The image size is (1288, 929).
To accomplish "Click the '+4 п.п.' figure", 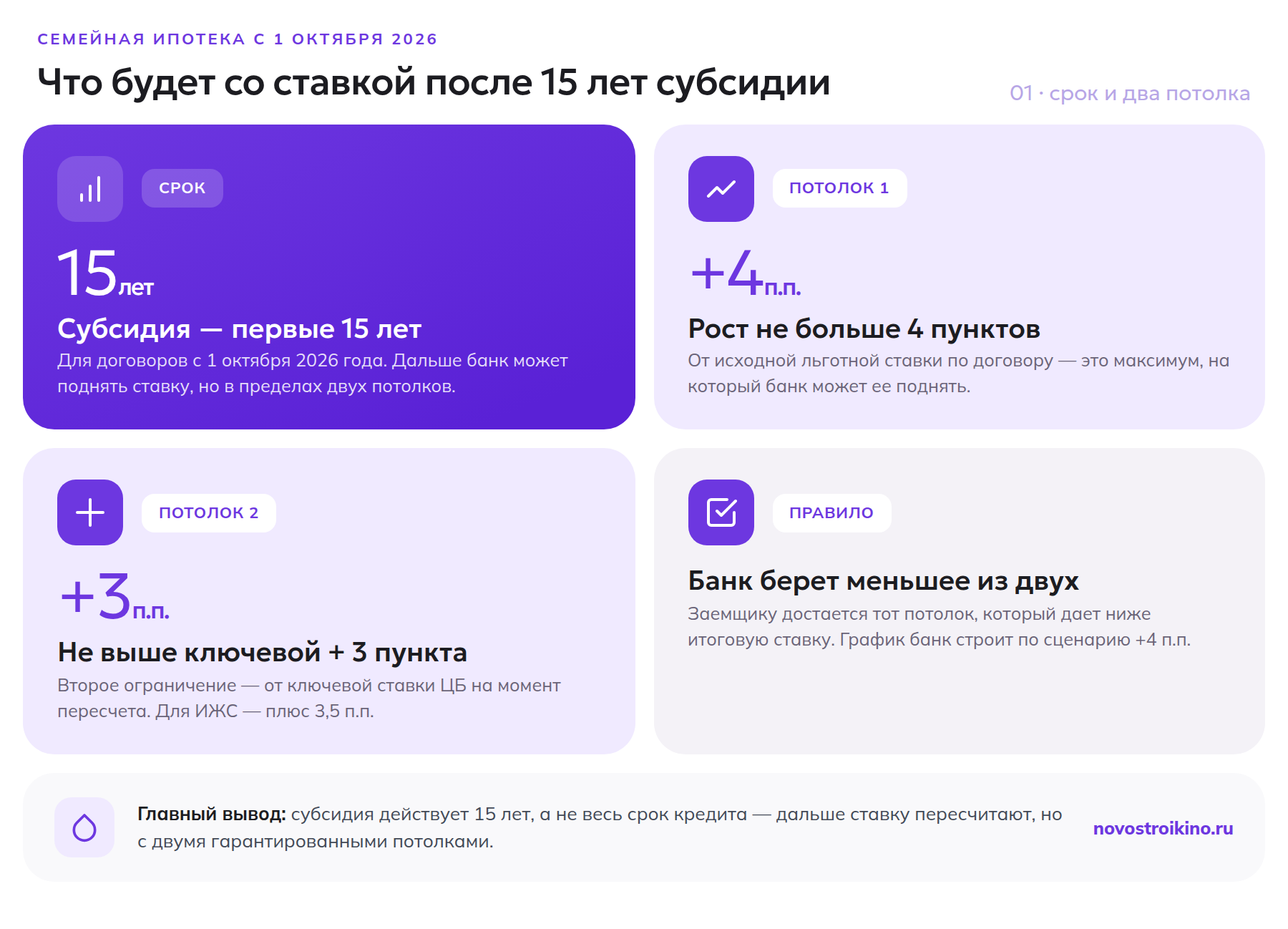I will pyautogui.click(x=746, y=273).
